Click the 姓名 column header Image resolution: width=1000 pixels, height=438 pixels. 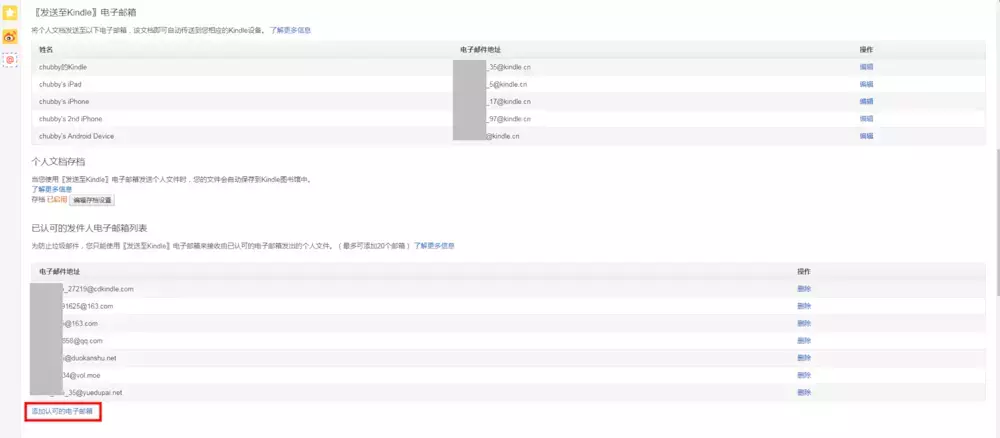click(45, 50)
